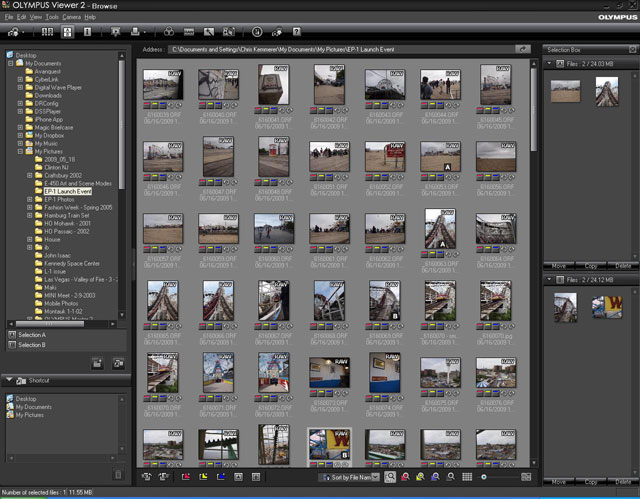Click the auto tone wand icon
The height and width of the screenshot is (499, 640).
209,32
